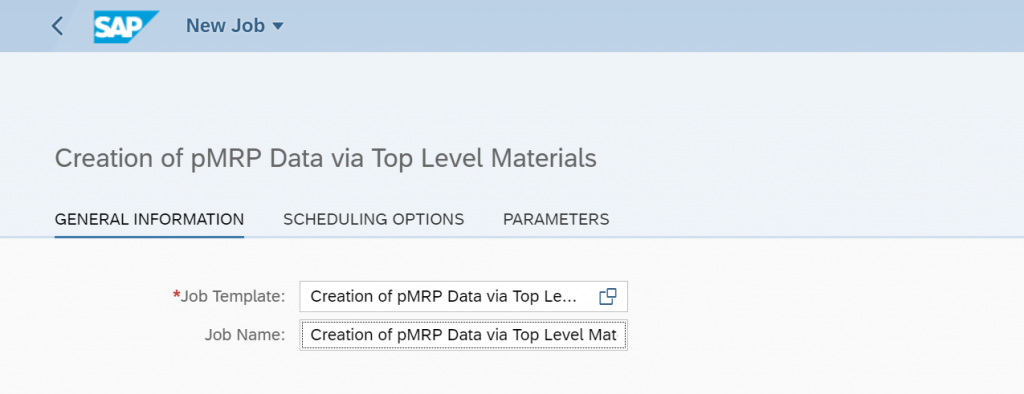The width and height of the screenshot is (1024, 394).
Task: Click the word 'Creation' in Job Name value
Action: click(338, 335)
